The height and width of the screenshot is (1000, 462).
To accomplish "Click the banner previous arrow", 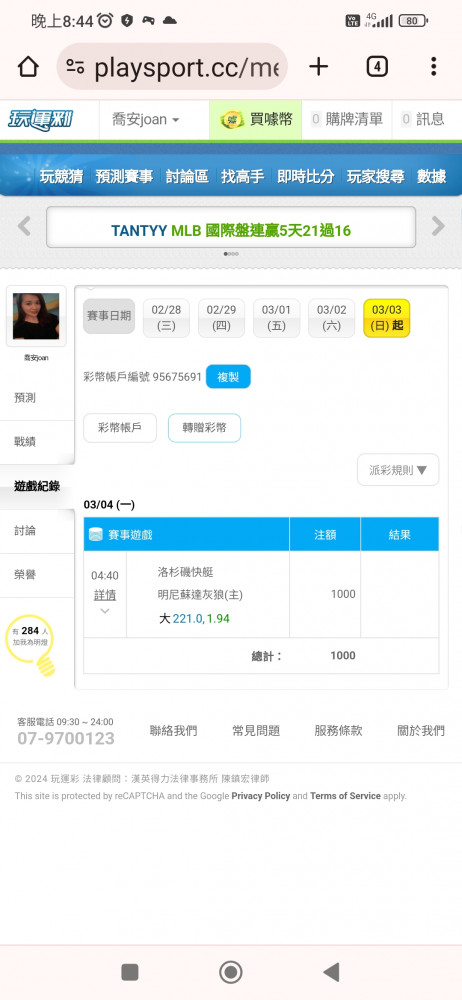I will pos(24,226).
